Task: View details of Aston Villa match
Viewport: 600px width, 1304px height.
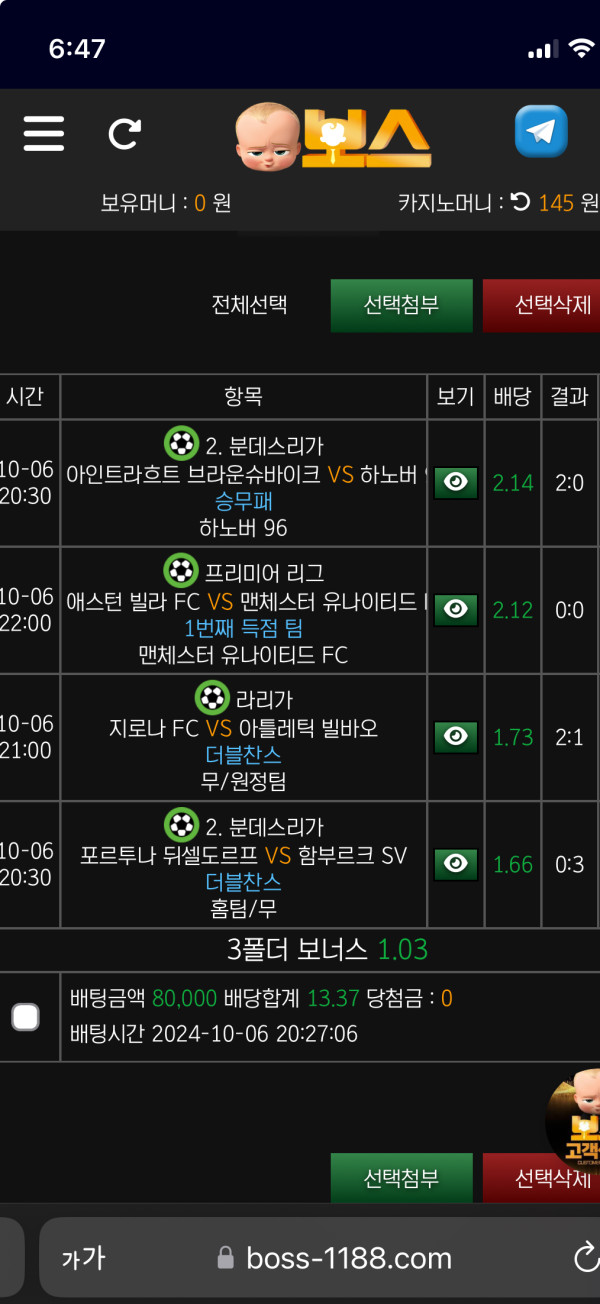Action: (455, 610)
